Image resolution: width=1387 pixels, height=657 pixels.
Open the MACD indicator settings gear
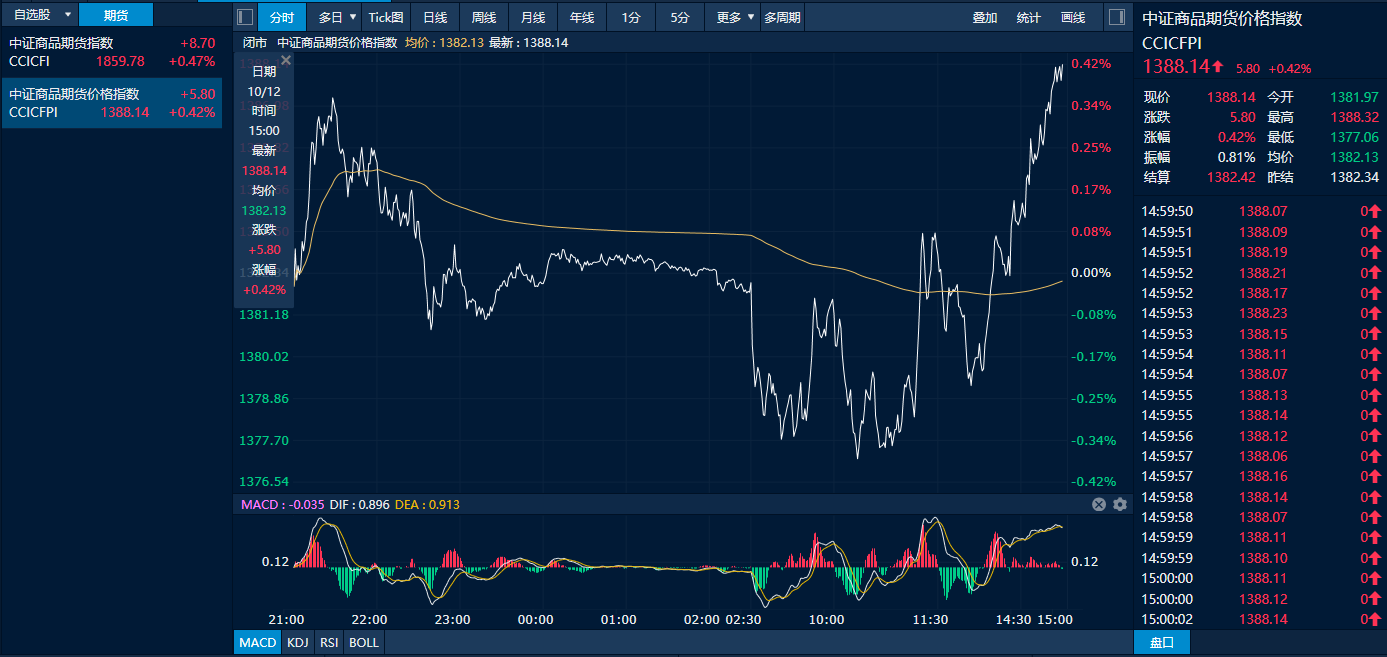pos(1118,504)
